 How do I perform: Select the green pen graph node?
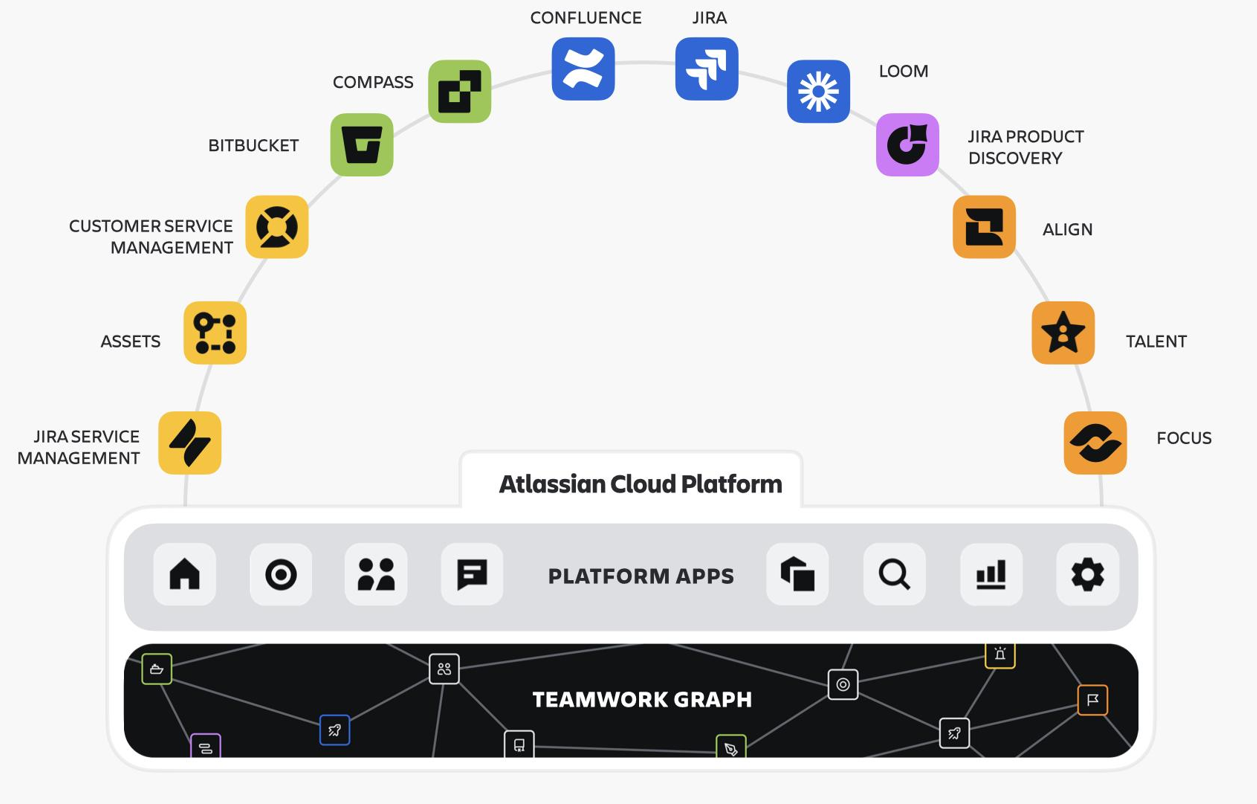click(x=731, y=746)
